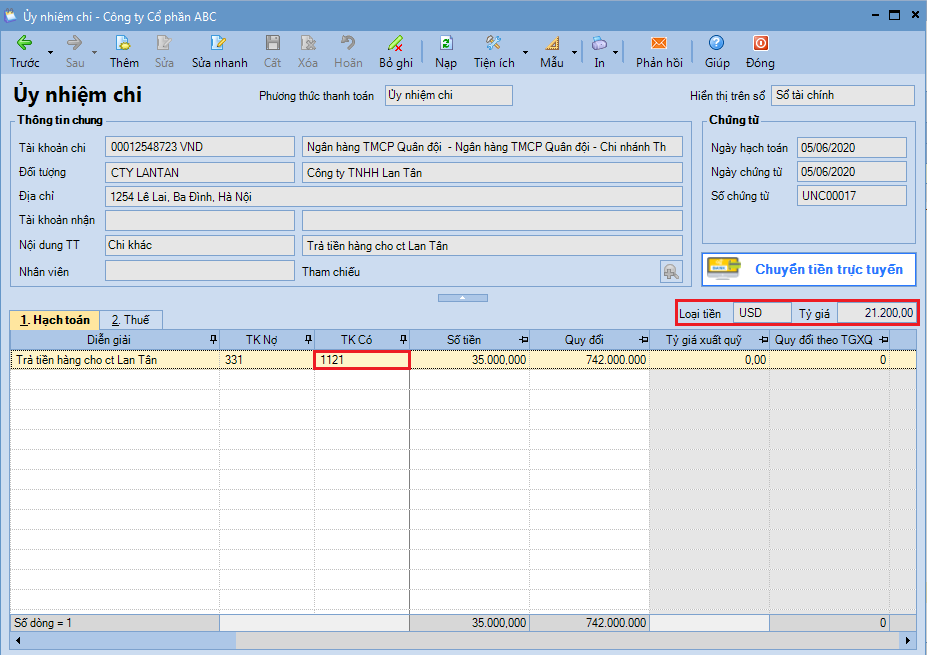Click Đối tượng CTY LANTAN field
This screenshot has width=927, height=655.
pos(200,173)
